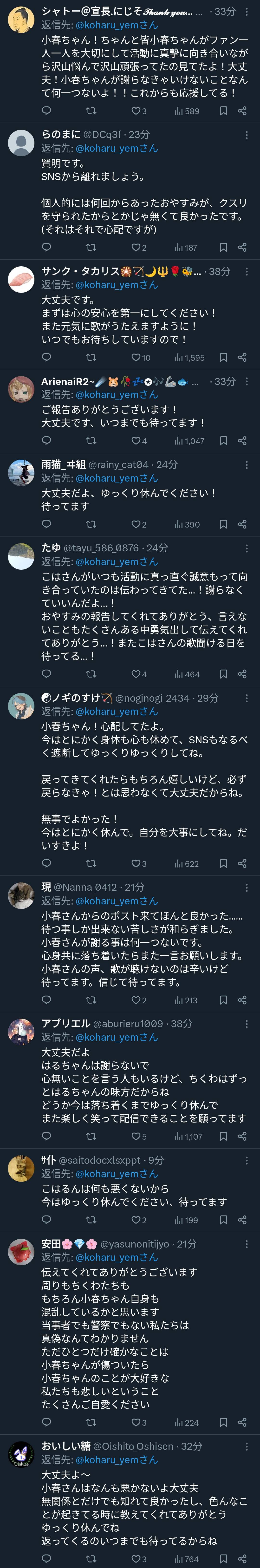The width and height of the screenshot is (260, 1568).
Task: Bookmark the reply from おいしい糖
Action: tap(223, 1559)
